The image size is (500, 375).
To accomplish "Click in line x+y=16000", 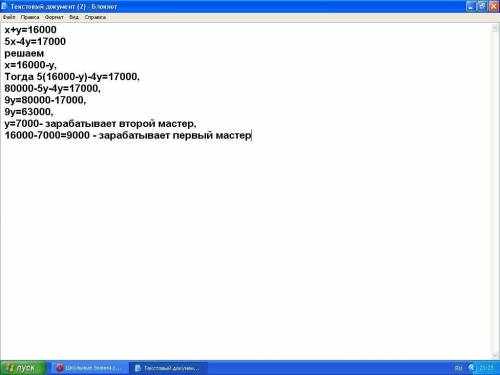I will click(30, 30).
